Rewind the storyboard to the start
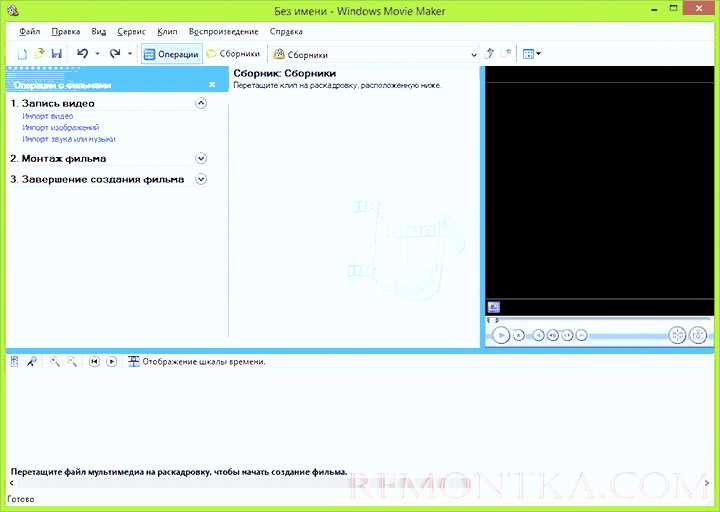Viewport: 720px width, 512px height. pyautogui.click(x=94, y=362)
